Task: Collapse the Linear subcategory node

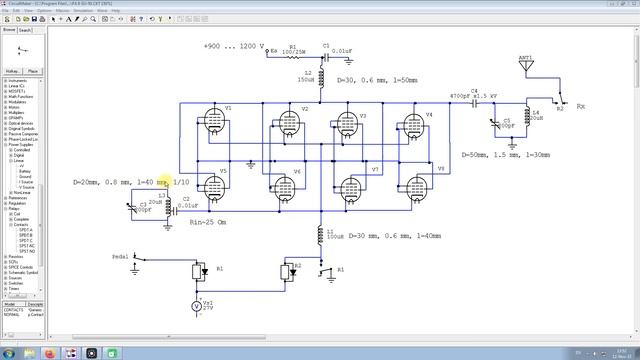Action: pyautogui.click(x=11, y=161)
